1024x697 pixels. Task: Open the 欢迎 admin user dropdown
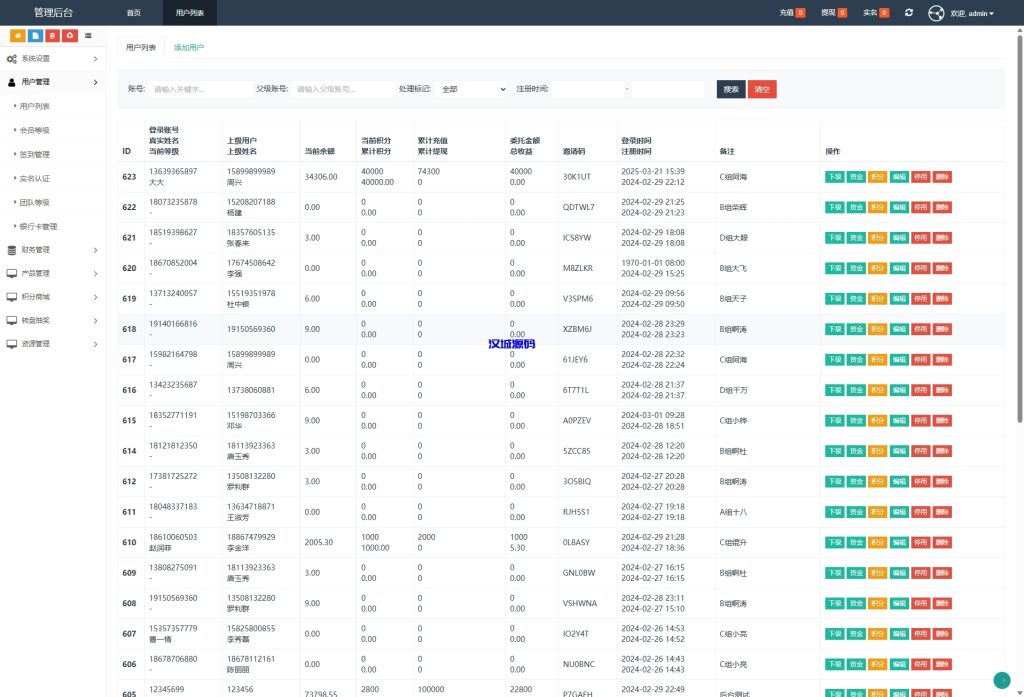point(971,13)
